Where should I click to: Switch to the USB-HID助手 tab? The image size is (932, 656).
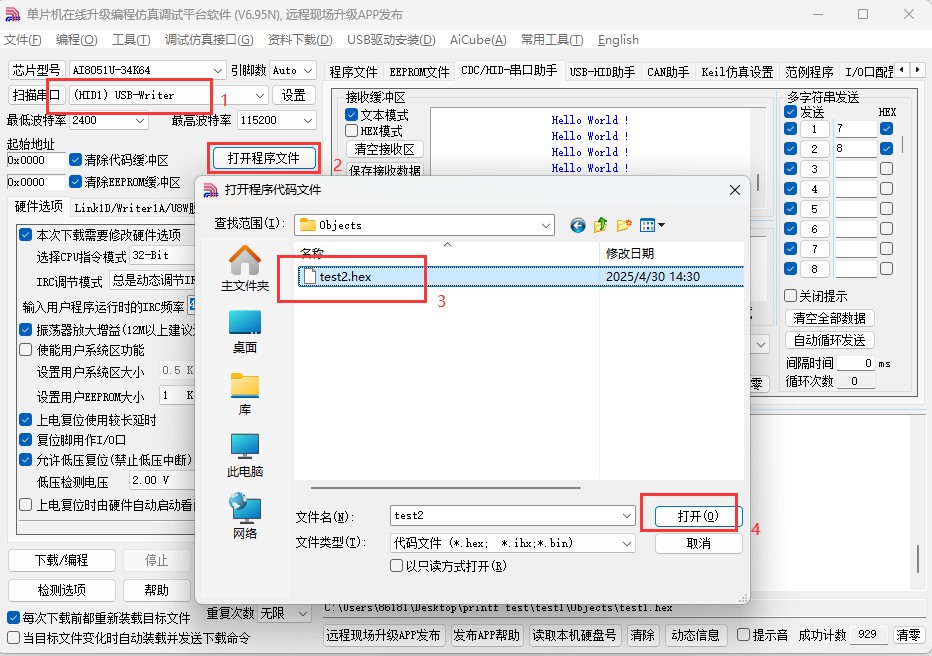602,72
